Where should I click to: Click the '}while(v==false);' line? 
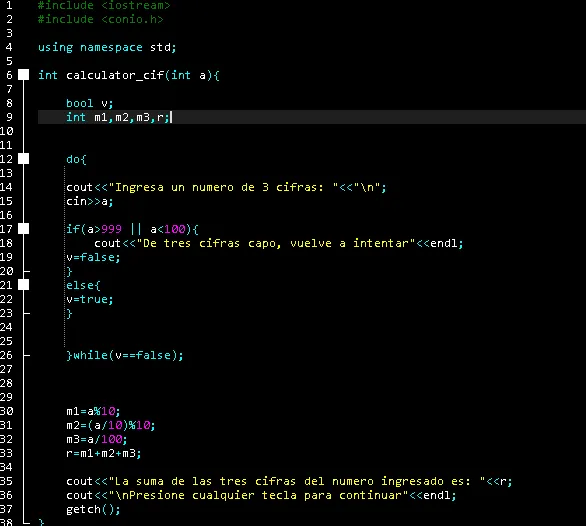(x=125, y=355)
